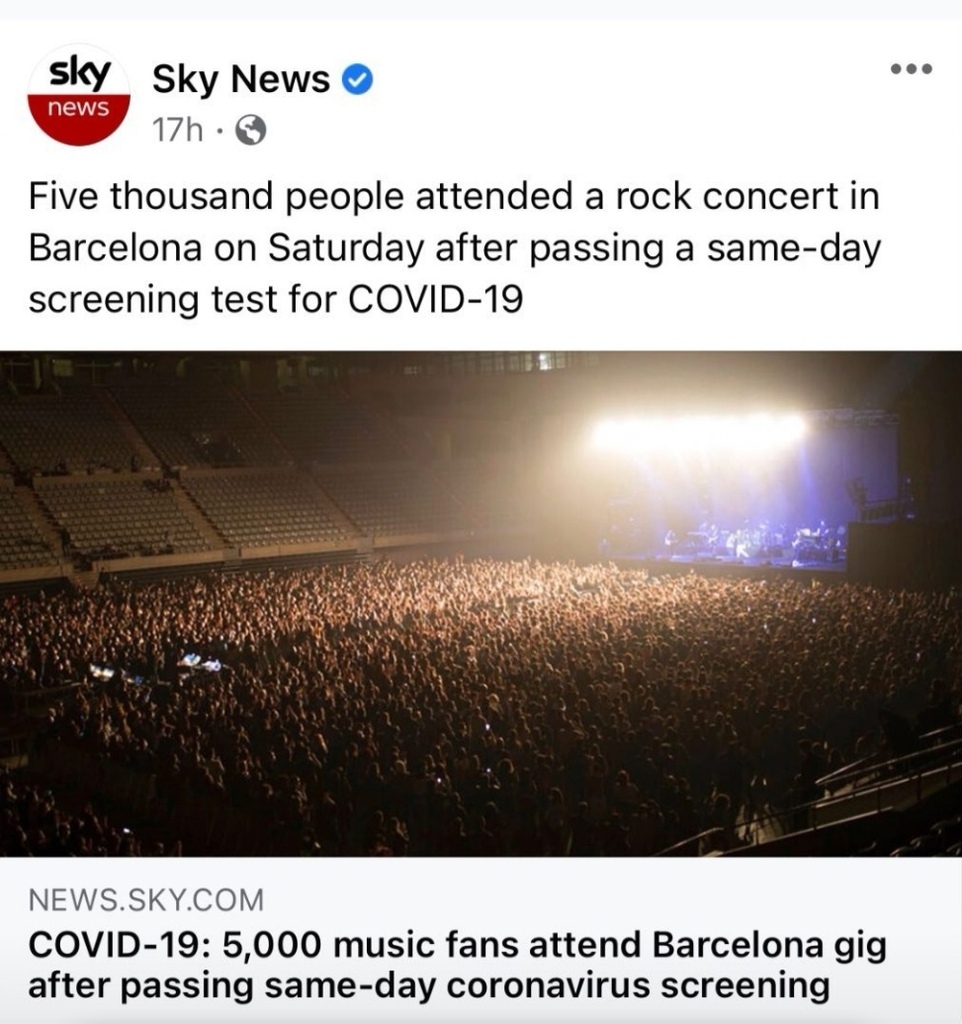The image size is (962, 1024).
Task: Click the 'sky' wordmark in the avatar
Action: 80,72
